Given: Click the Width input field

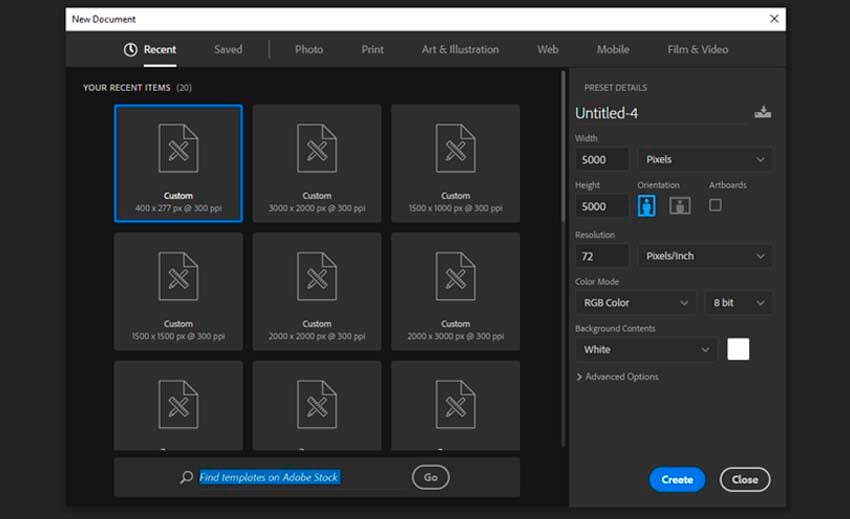Looking at the screenshot, I should [x=602, y=159].
